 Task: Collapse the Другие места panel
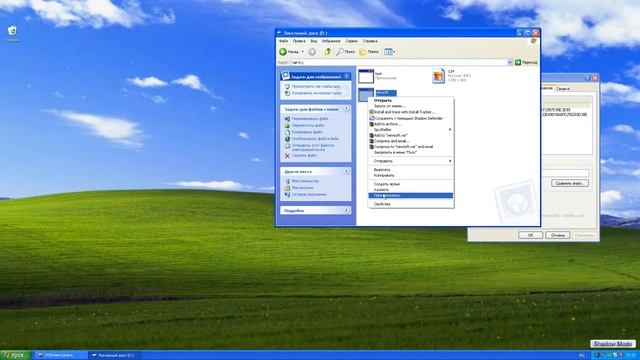[x=347, y=171]
